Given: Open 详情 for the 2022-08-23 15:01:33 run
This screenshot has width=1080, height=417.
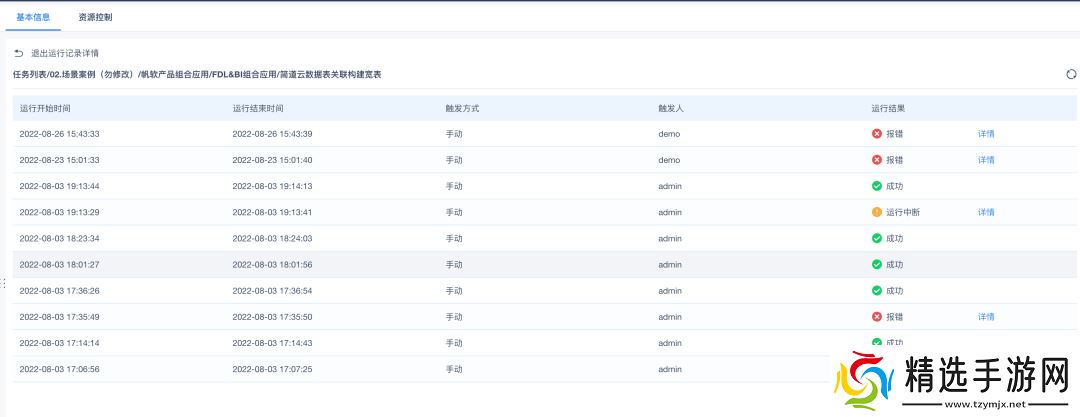Looking at the screenshot, I should pos(985,160).
